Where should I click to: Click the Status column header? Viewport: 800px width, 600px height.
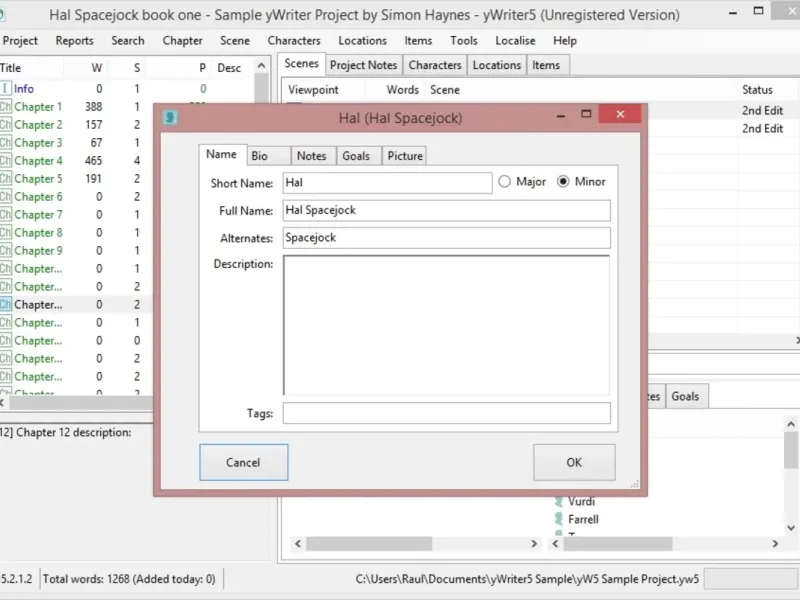757,90
